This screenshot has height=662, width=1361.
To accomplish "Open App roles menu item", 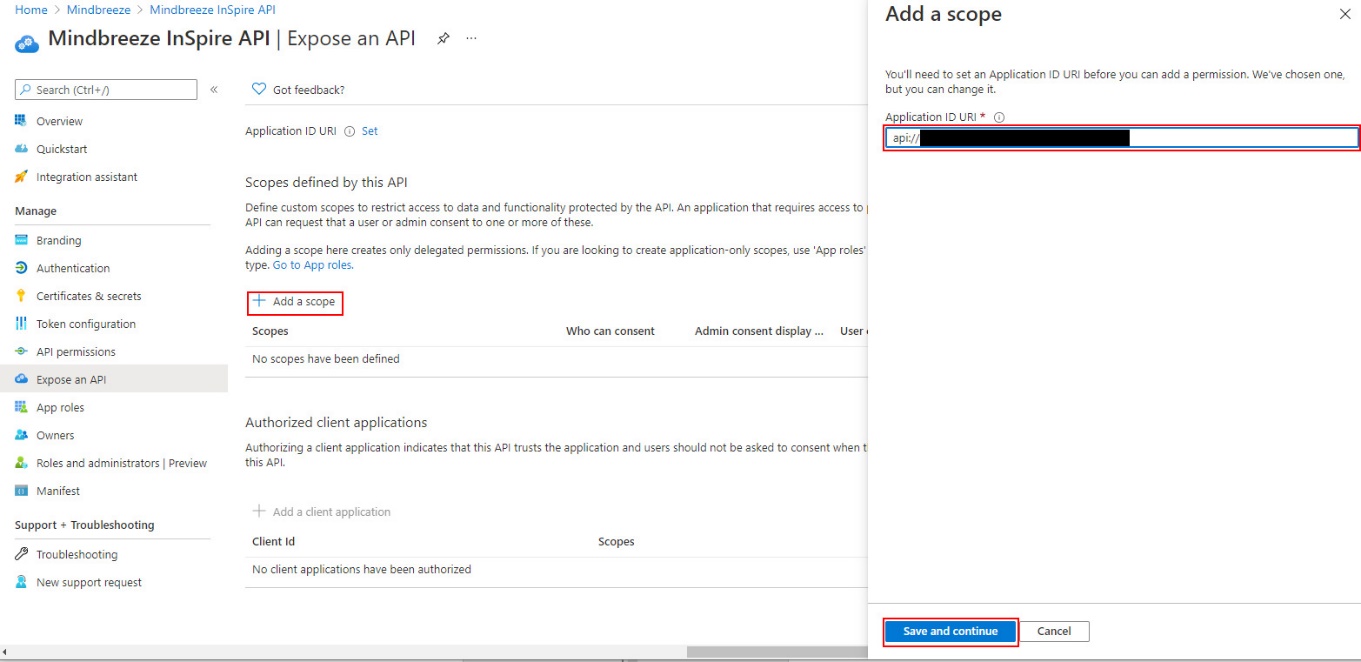I will click(x=60, y=408).
